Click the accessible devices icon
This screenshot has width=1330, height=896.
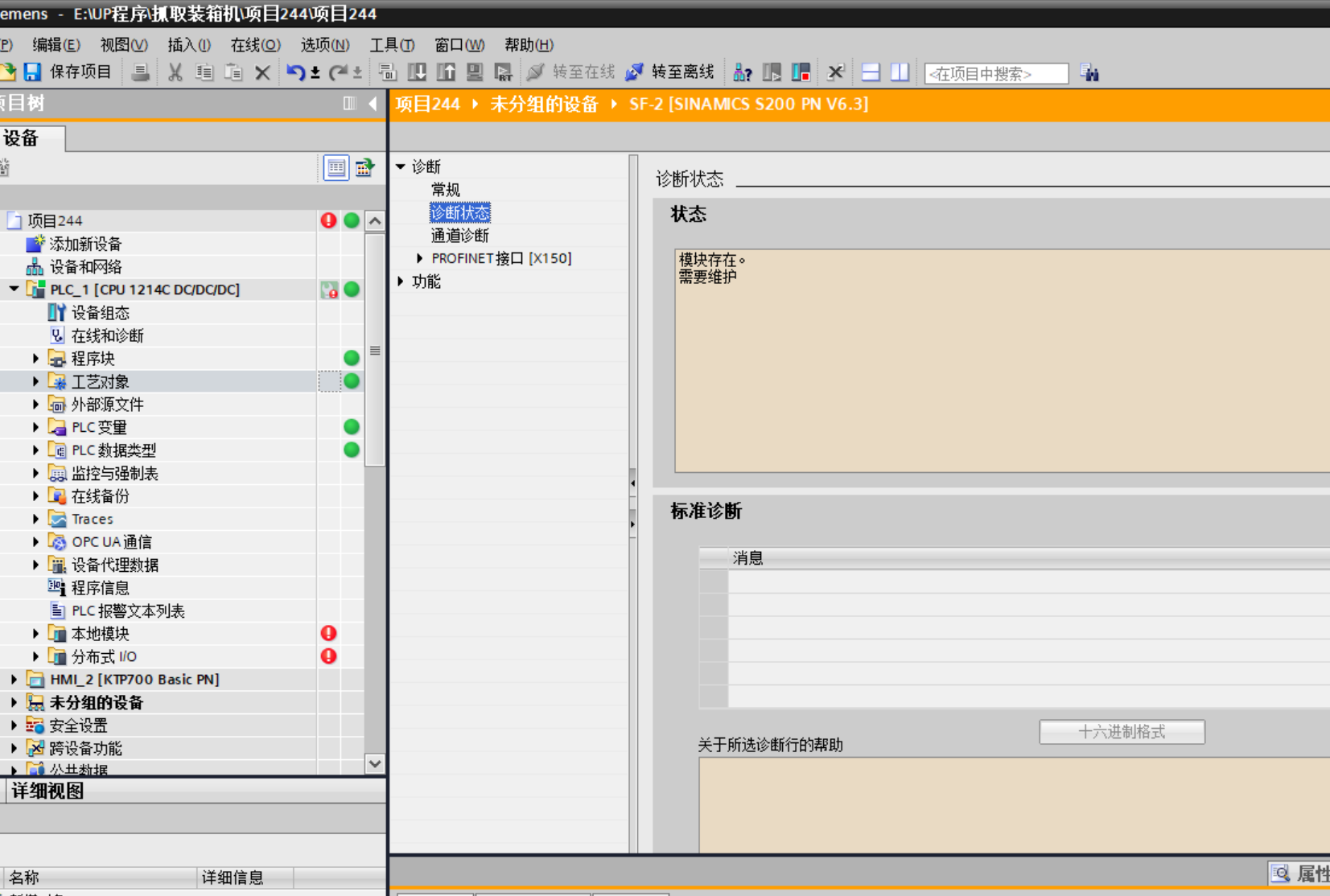point(742,72)
